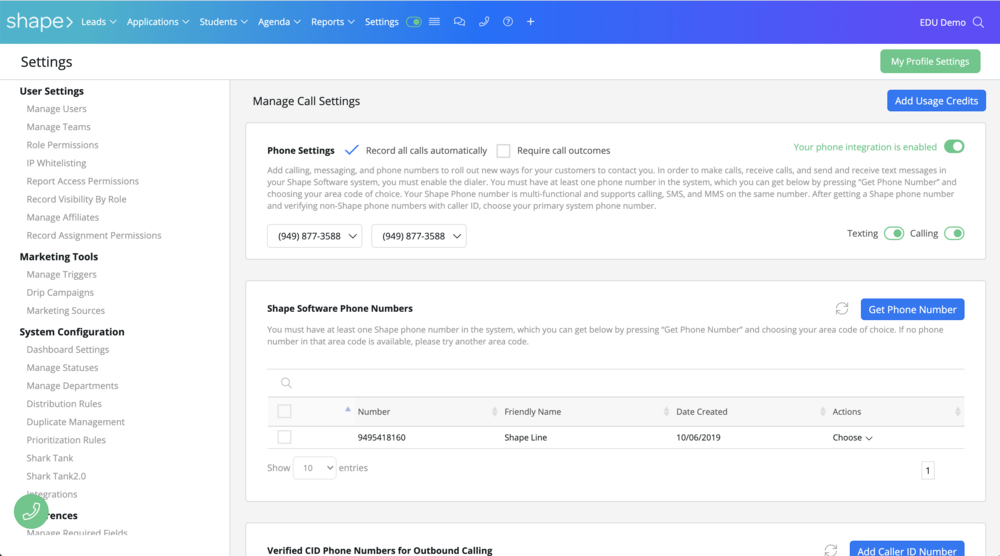Image resolution: width=1000 pixels, height=556 pixels.
Task: Toggle the Texting switch
Action: (x=893, y=233)
